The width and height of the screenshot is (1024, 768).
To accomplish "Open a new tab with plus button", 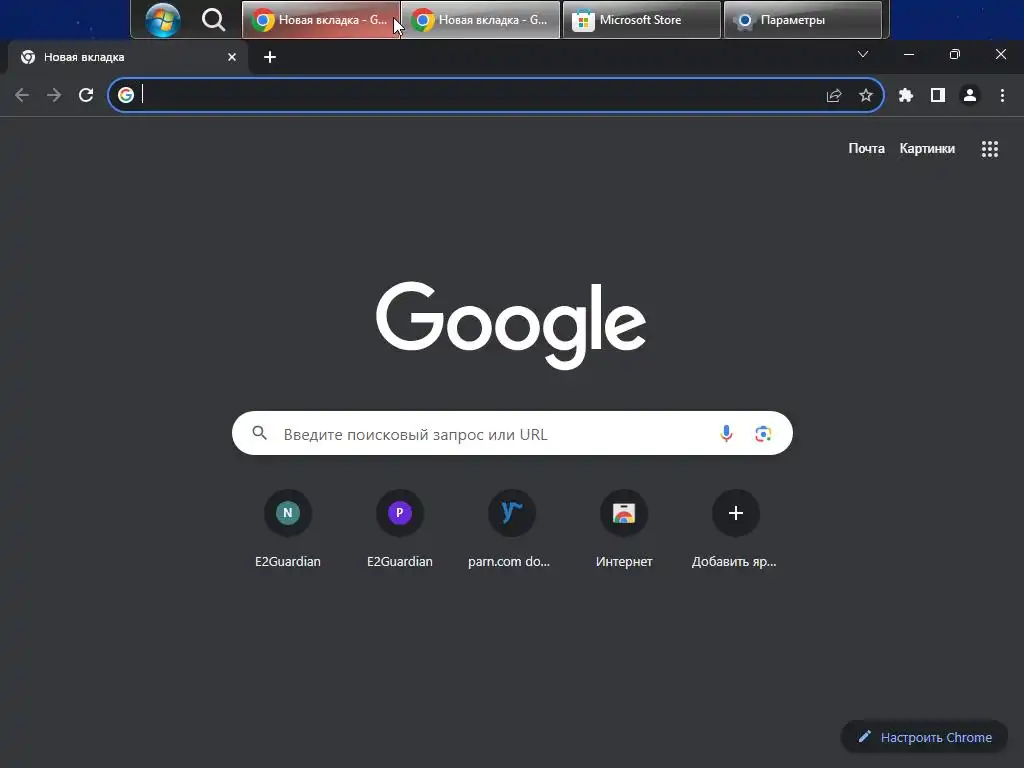I will 270,57.
